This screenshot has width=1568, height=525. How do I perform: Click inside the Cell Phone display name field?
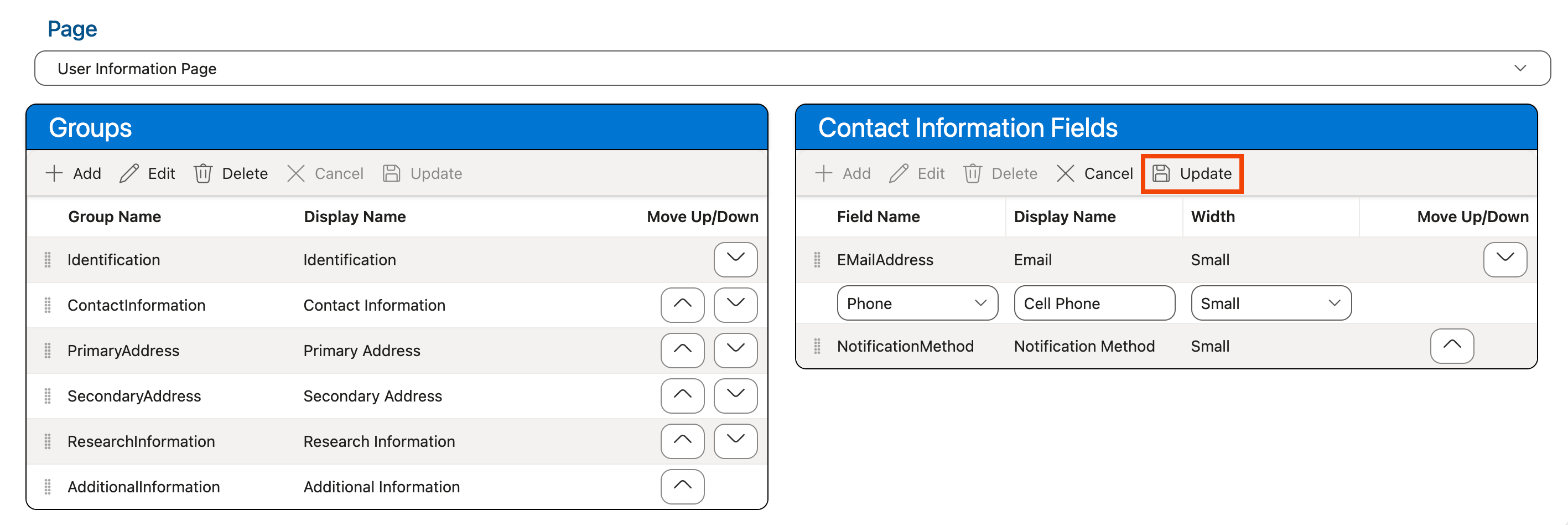click(1094, 303)
